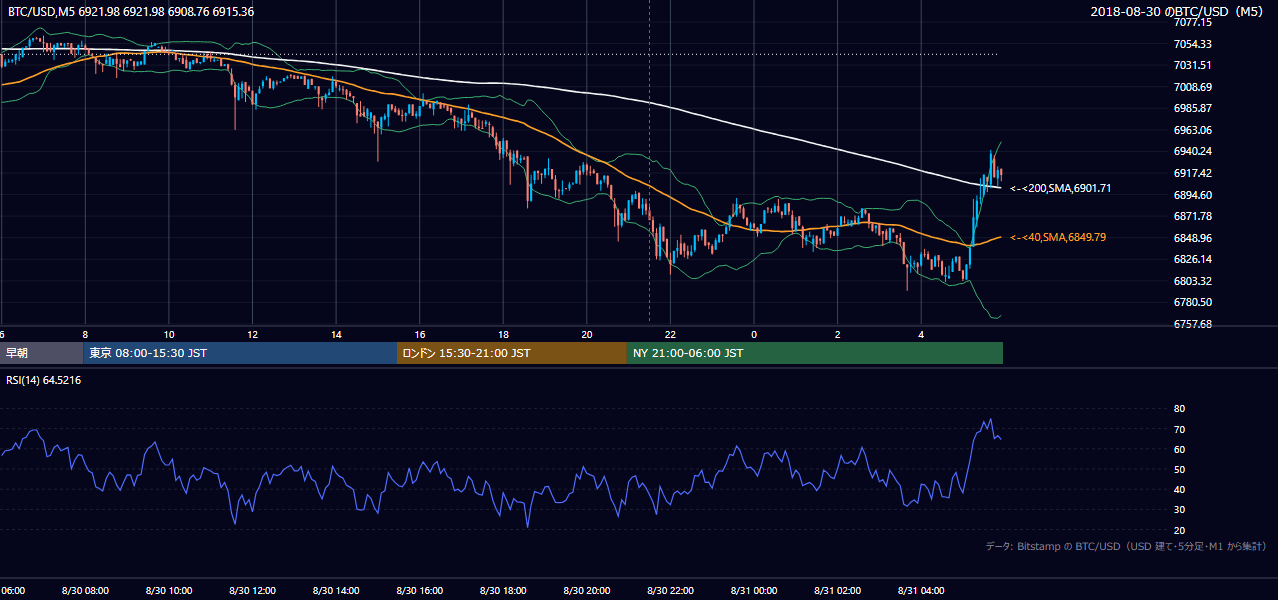Viewport: 1278px width, 600px height.
Task: Click the 8/30 08:00 time label
Action: click(85, 591)
